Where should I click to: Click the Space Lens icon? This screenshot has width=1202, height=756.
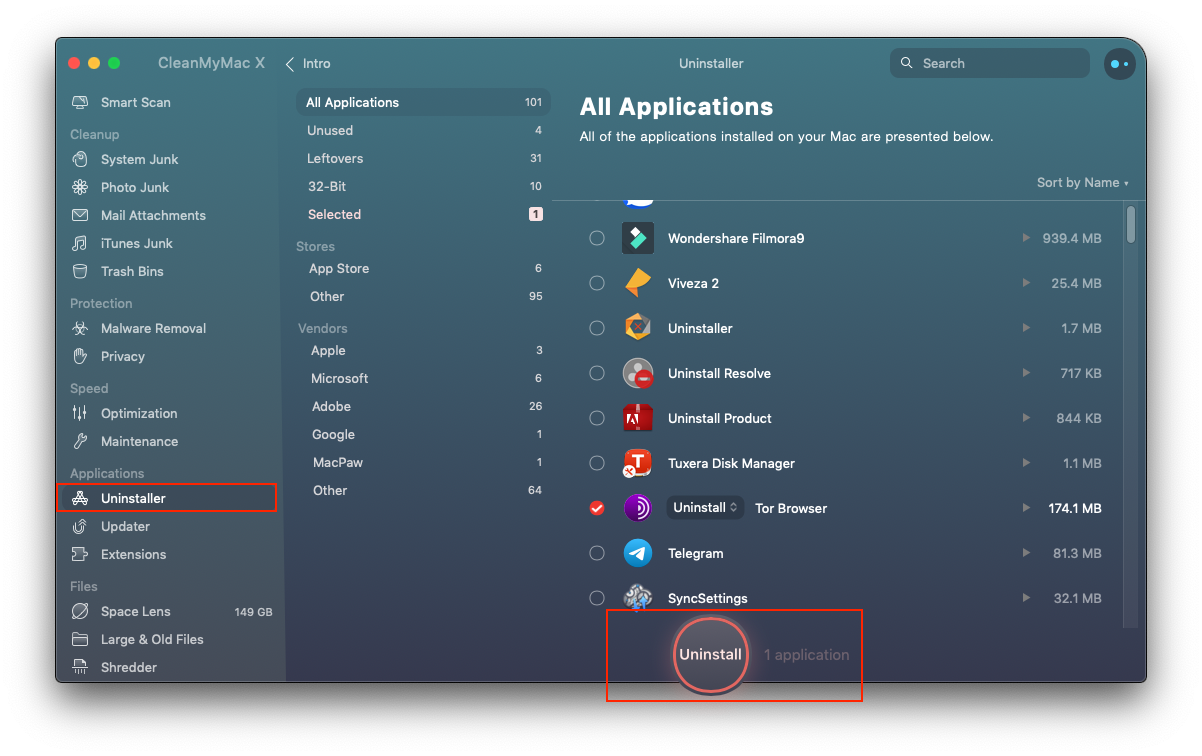pyautogui.click(x=80, y=612)
